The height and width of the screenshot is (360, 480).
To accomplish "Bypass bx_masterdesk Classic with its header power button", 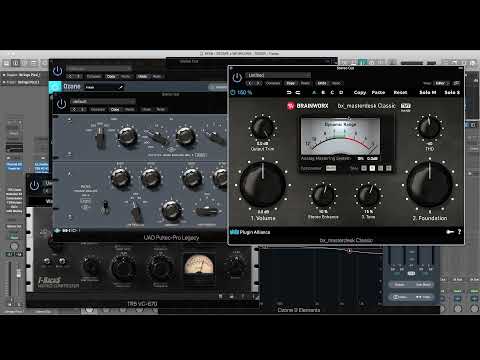I will [x=237, y=78].
